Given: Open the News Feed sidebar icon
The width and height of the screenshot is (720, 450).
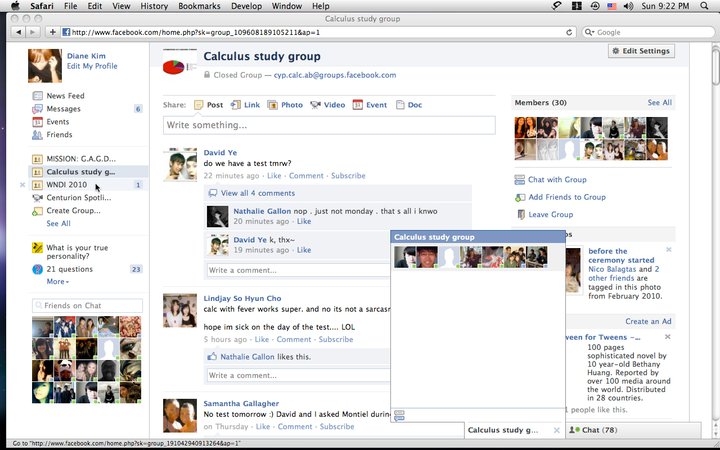Looking at the screenshot, I should [x=37, y=96].
